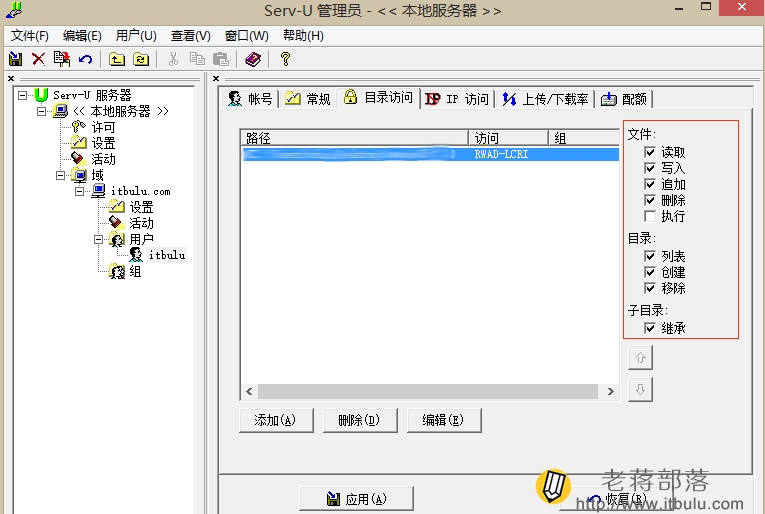
Task: Toggle the 读取 file checkbox
Action: [x=650, y=152]
